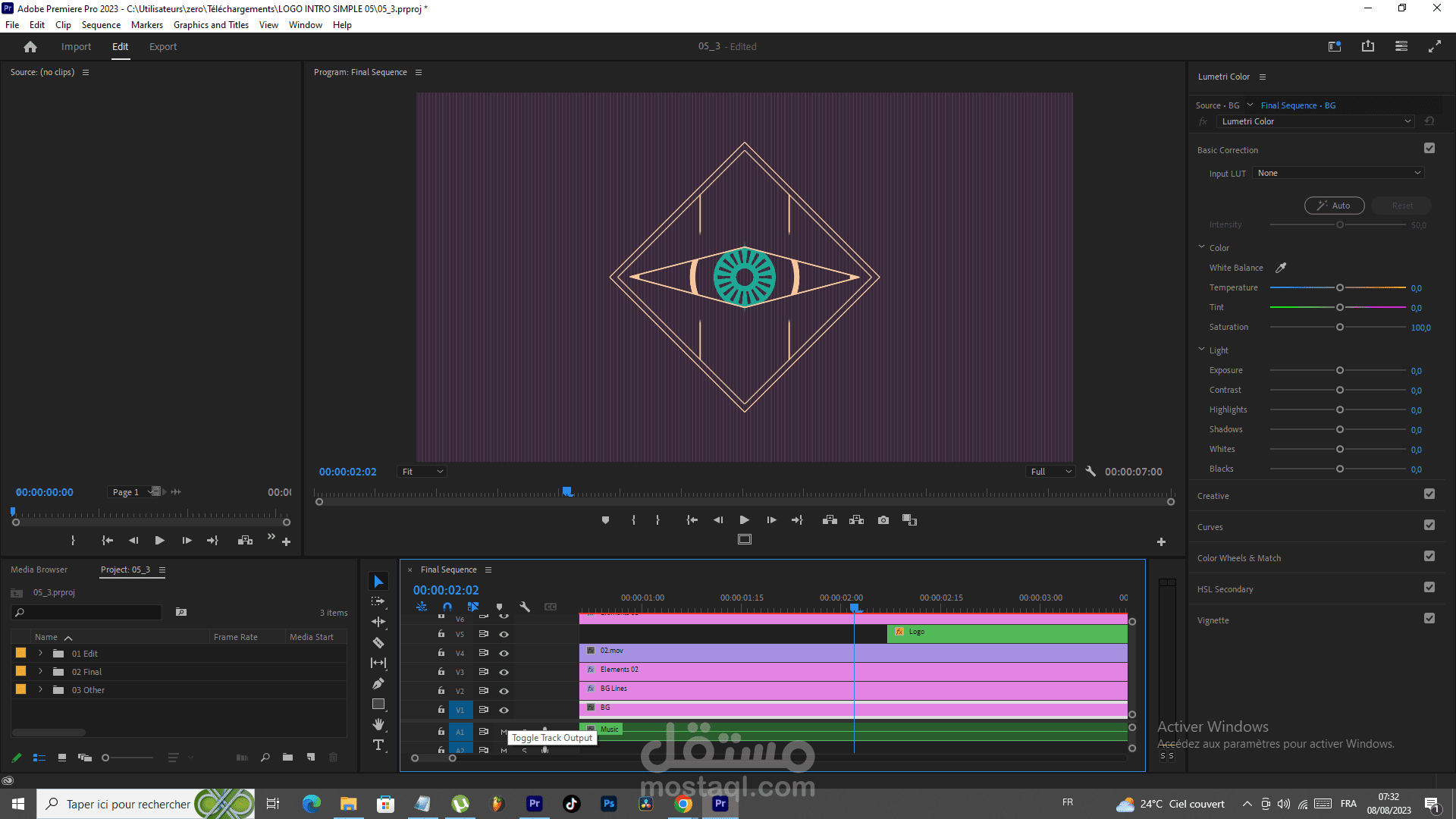Switch to the Export tab

[163, 47]
